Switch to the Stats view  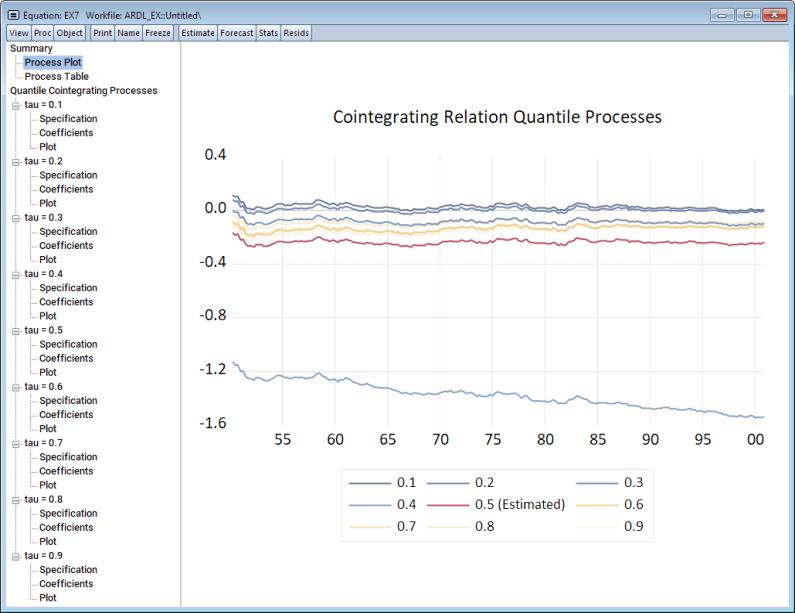[268, 33]
